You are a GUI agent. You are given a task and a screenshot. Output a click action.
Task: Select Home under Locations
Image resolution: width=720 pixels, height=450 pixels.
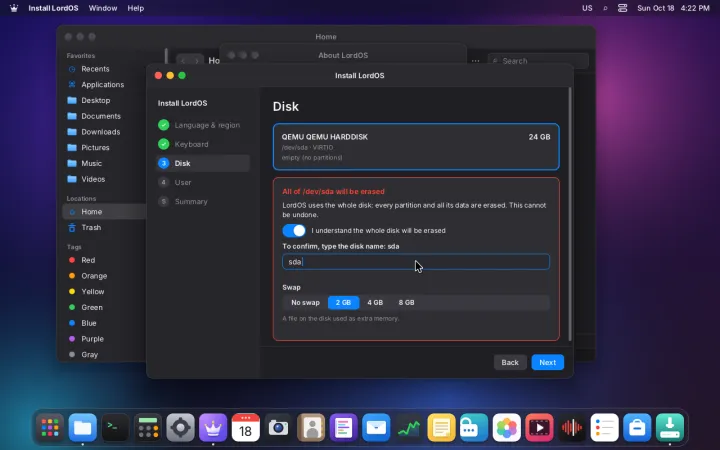104,212
